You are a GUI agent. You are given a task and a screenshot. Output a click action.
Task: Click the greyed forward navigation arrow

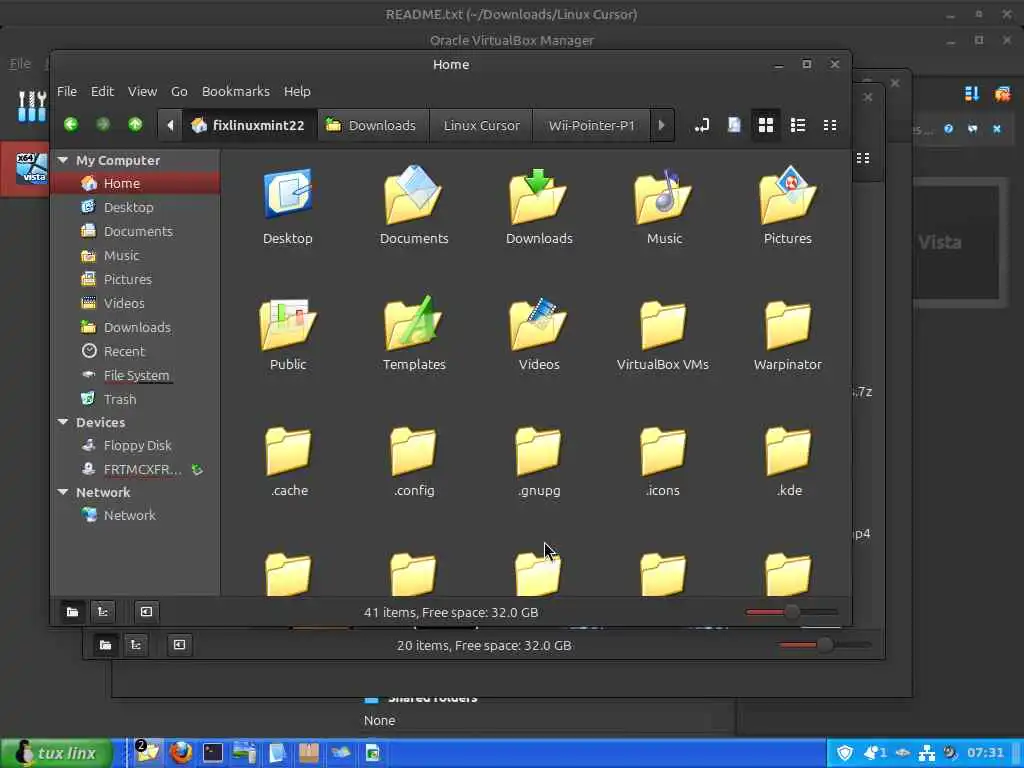click(x=103, y=124)
